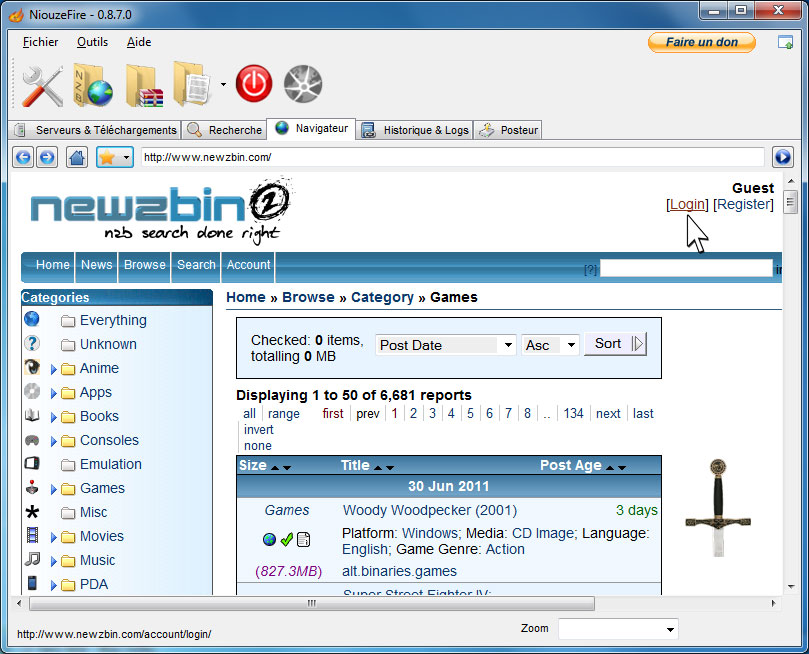Click the URL address bar field
This screenshot has width=809, height=654.
pos(452,157)
